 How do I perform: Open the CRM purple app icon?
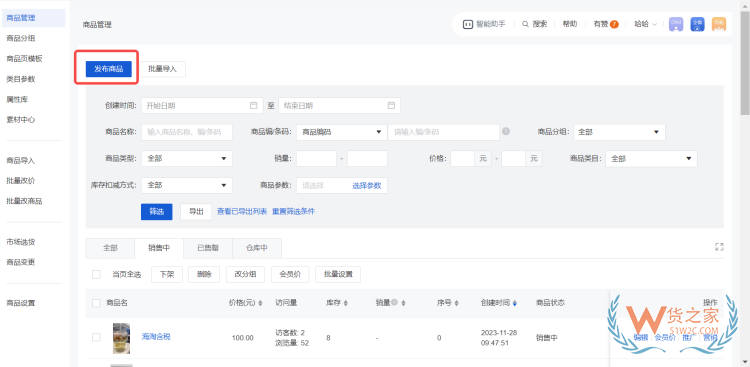click(x=676, y=24)
